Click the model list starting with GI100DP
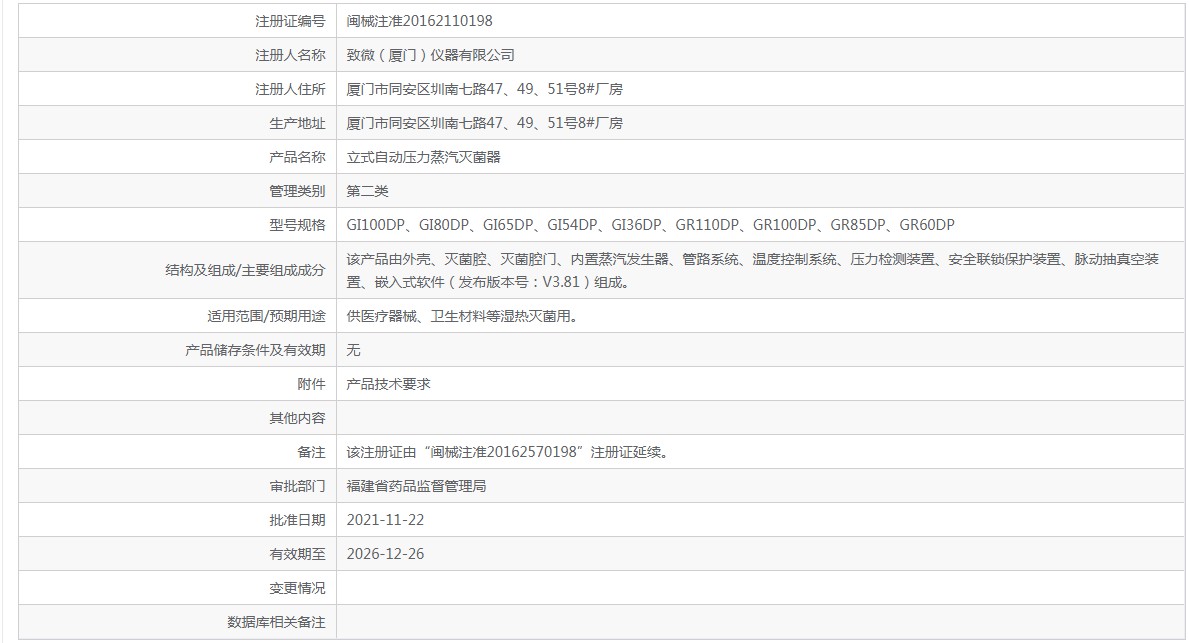The width and height of the screenshot is (1189, 643). point(651,225)
